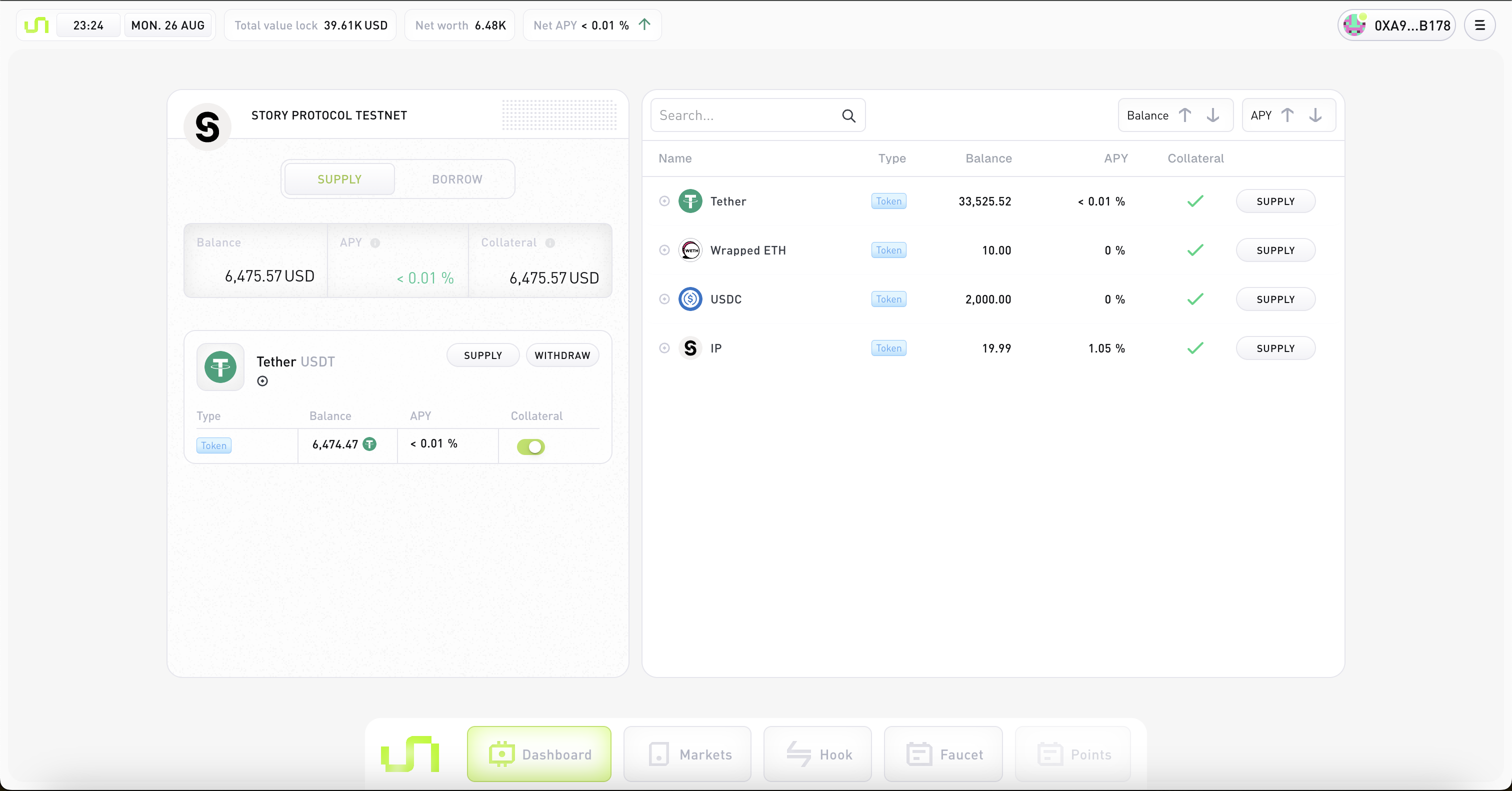Open Hook in bottom navigation
Screen dimensions: 1512x791
(x=817, y=754)
